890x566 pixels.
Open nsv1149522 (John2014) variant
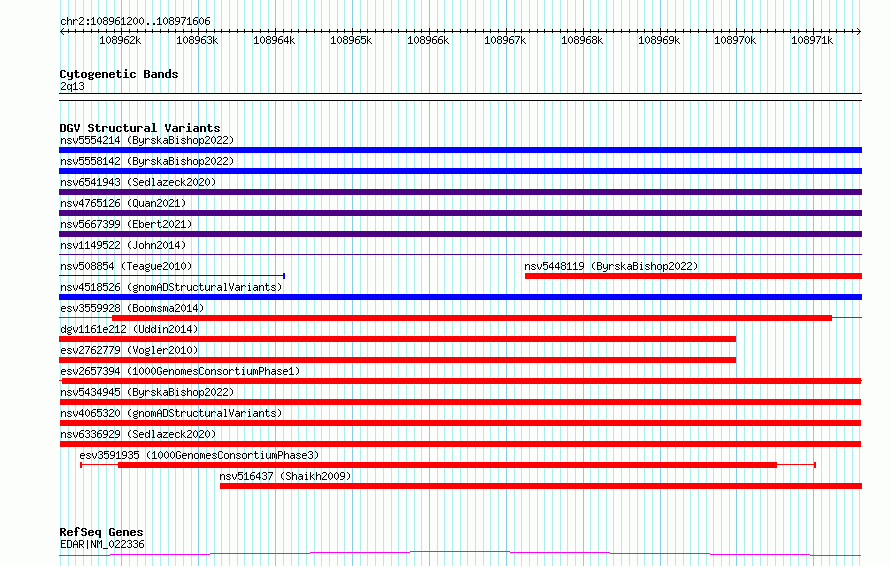point(123,245)
